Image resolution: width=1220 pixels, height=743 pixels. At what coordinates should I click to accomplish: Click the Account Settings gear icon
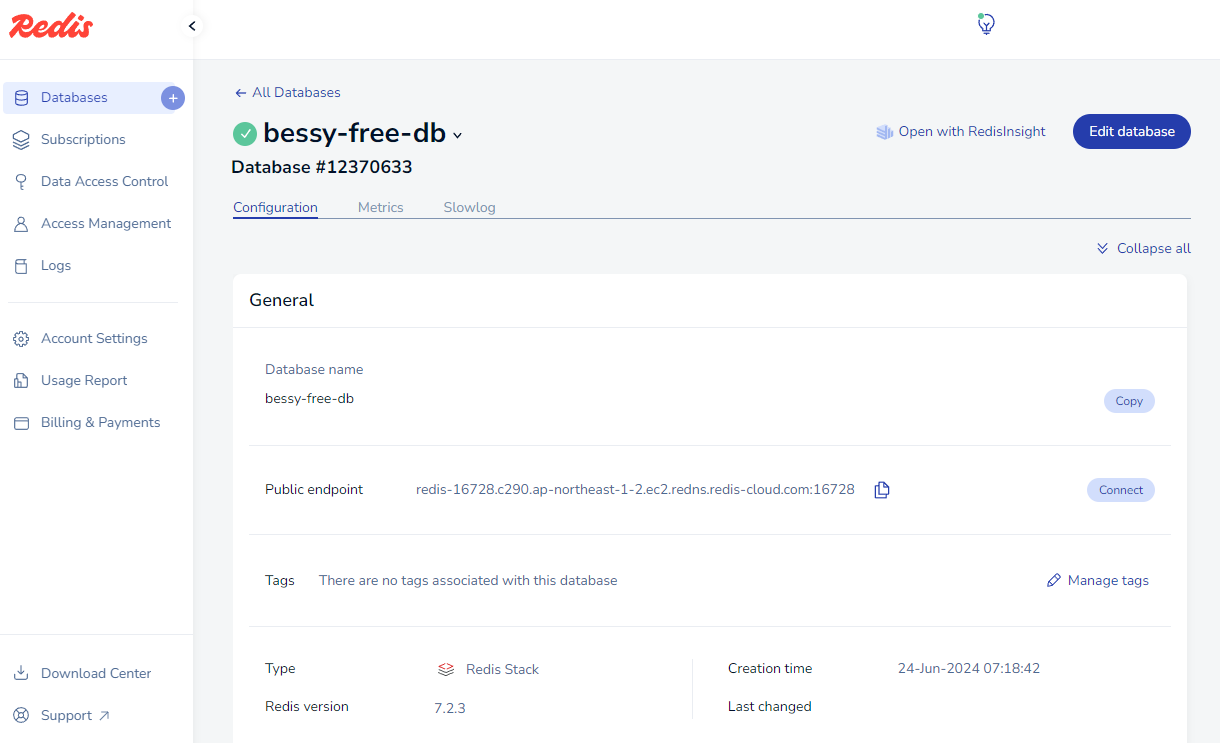(21, 339)
